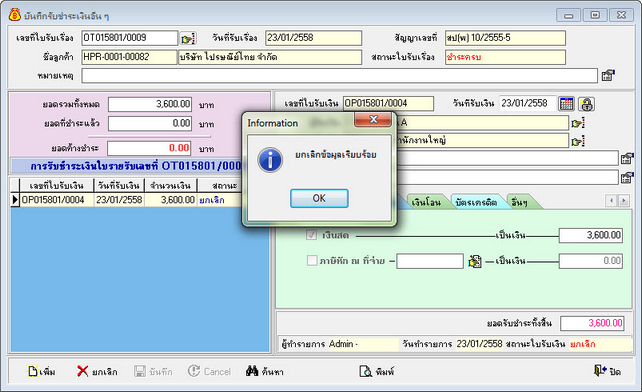642x392 pixels.
Task: Click the วันที่รับเงิน date field
Action: coord(528,103)
